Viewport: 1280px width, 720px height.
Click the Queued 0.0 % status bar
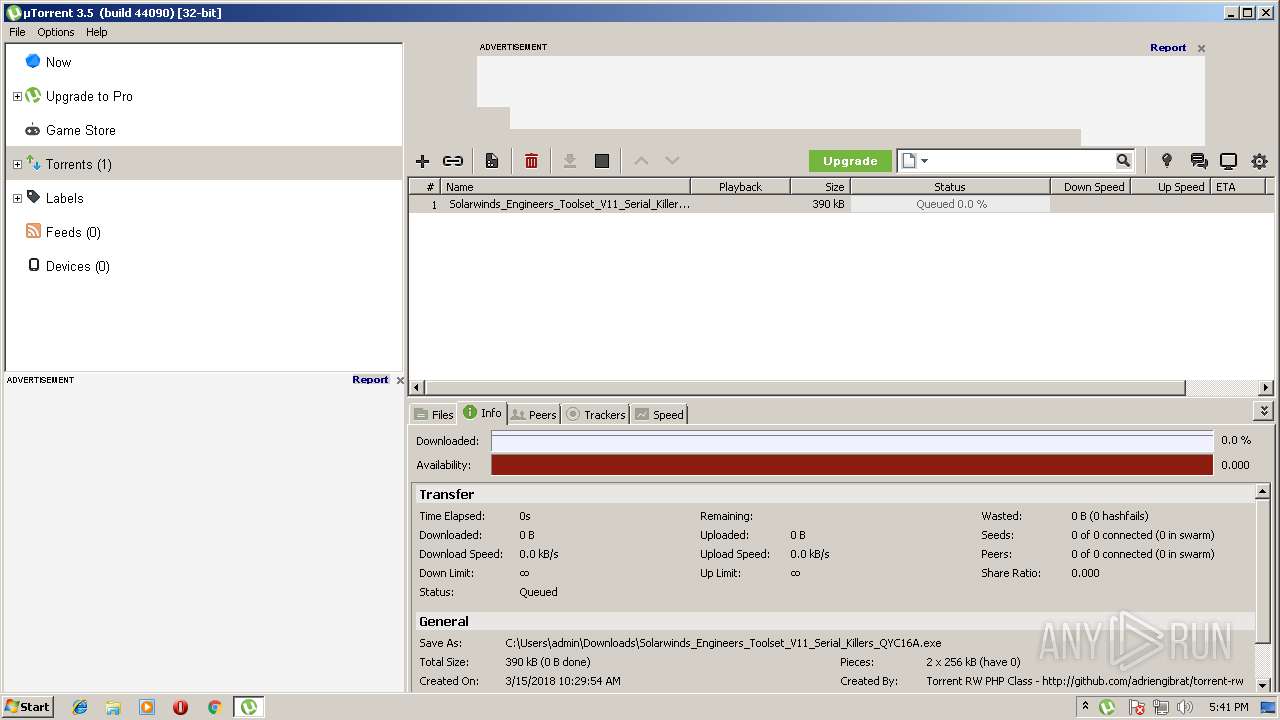pos(950,204)
